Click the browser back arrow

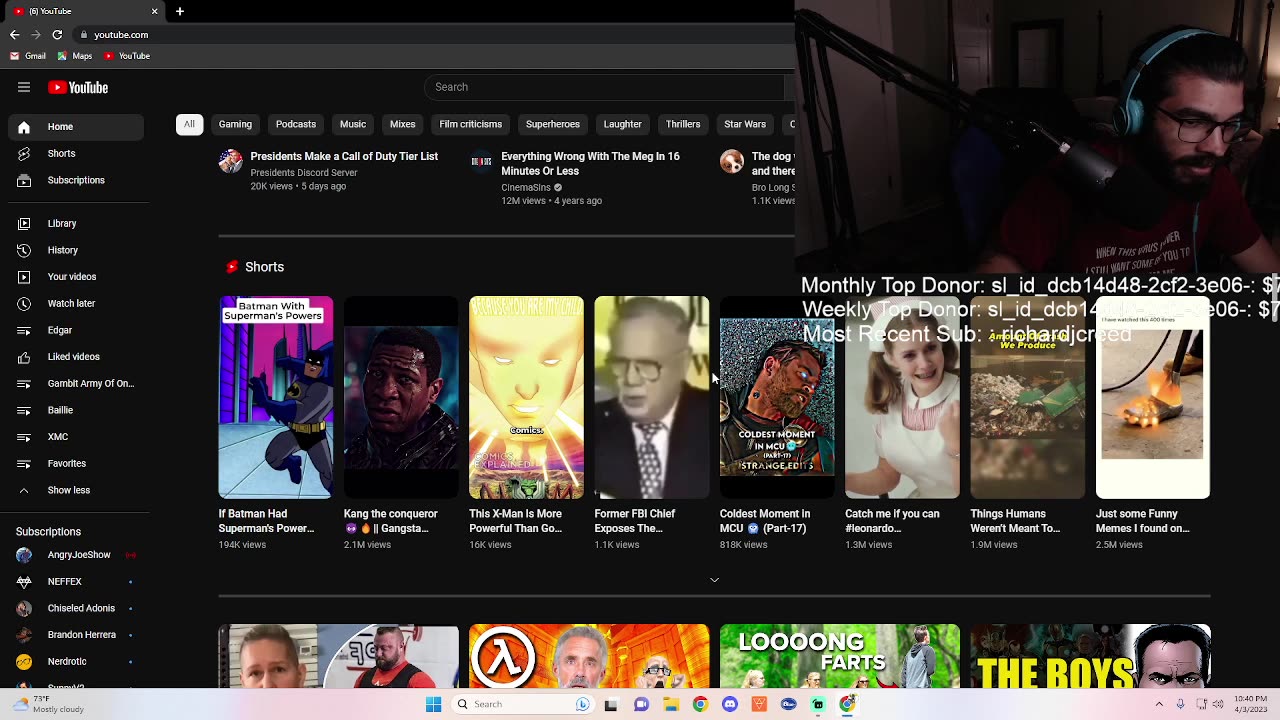(x=14, y=35)
